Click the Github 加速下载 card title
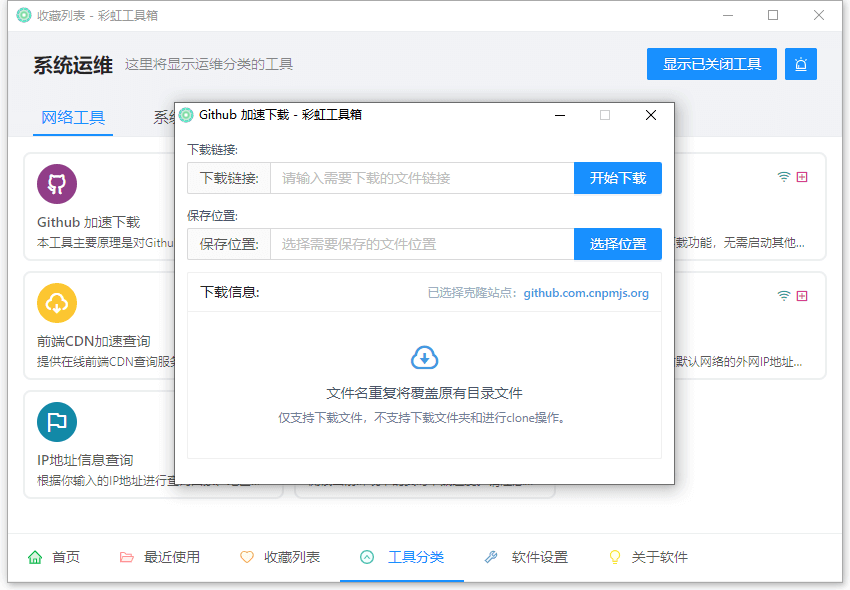The image size is (850, 590). [88, 222]
